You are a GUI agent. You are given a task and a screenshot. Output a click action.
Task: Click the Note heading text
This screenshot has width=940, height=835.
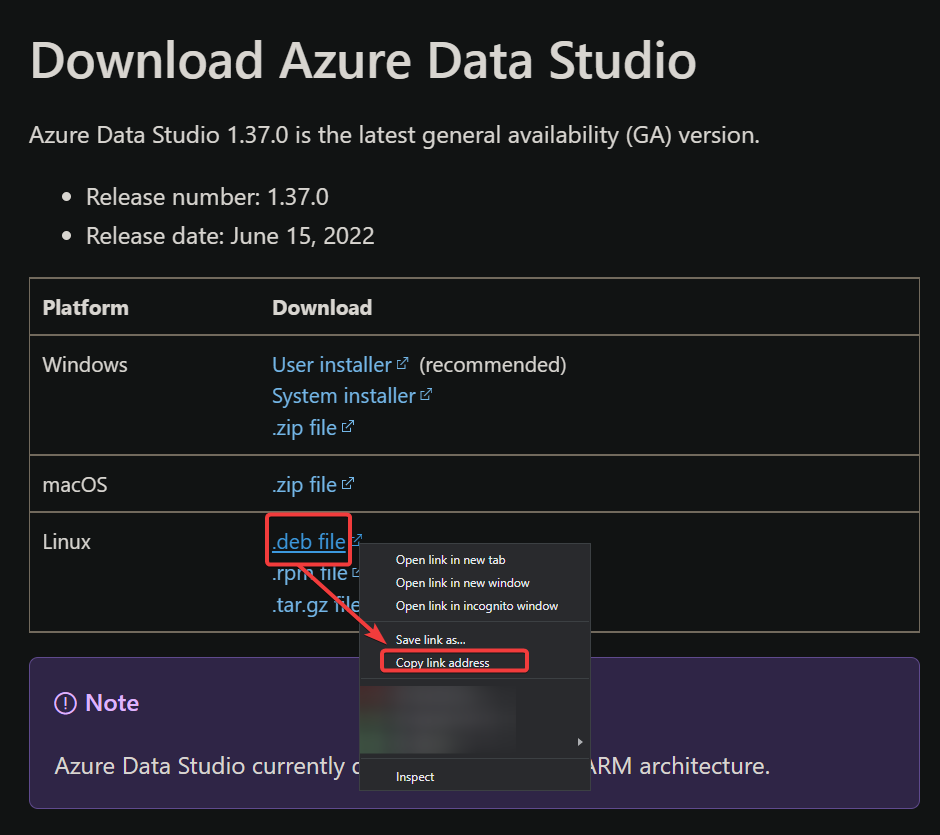(112, 703)
